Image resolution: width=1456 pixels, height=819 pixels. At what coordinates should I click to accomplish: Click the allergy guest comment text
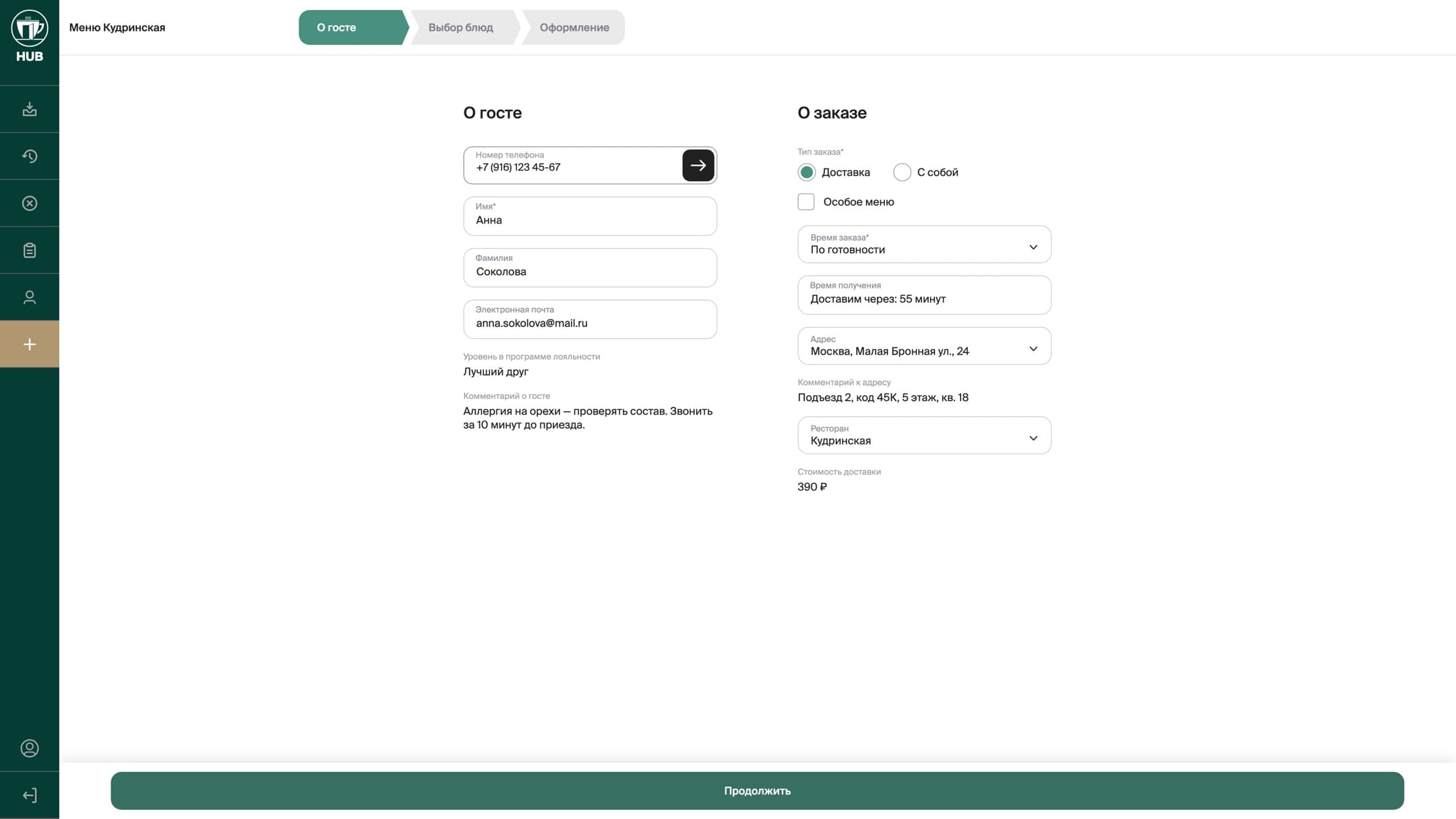tap(588, 418)
